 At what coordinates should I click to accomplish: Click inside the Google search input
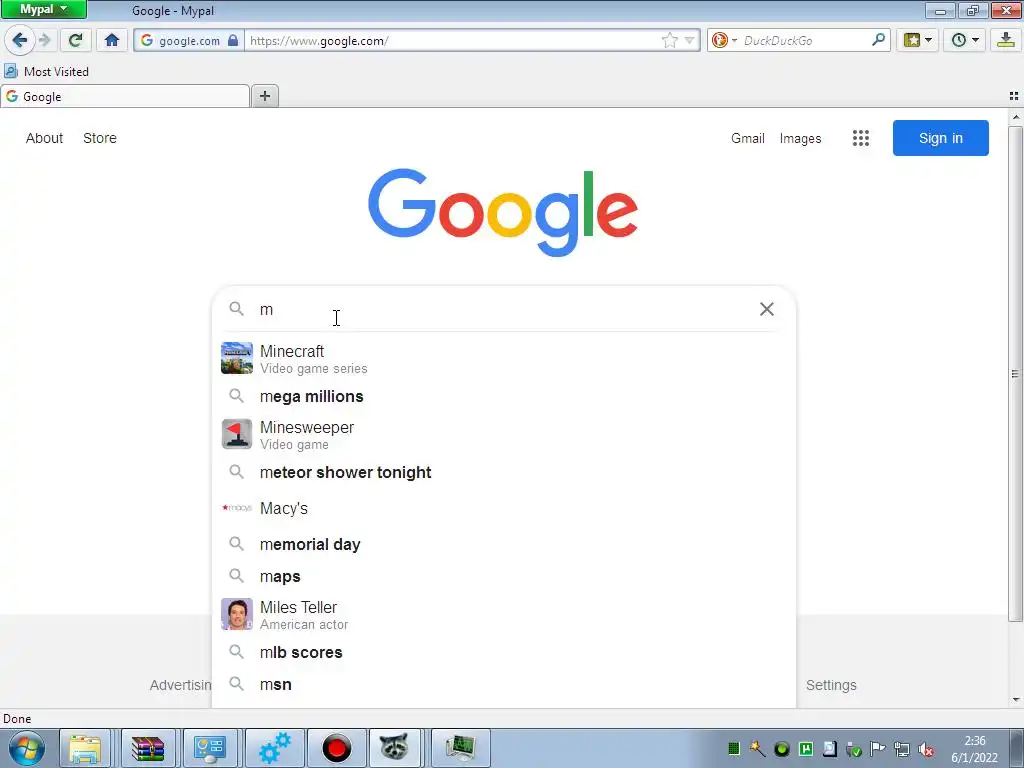point(503,309)
